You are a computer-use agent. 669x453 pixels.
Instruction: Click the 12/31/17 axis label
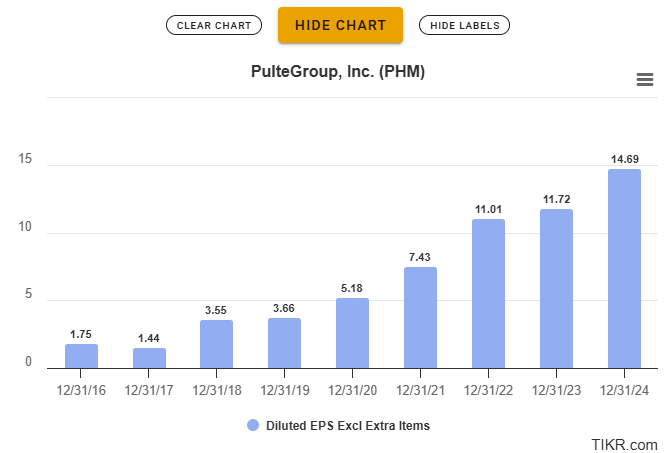click(149, 390)
